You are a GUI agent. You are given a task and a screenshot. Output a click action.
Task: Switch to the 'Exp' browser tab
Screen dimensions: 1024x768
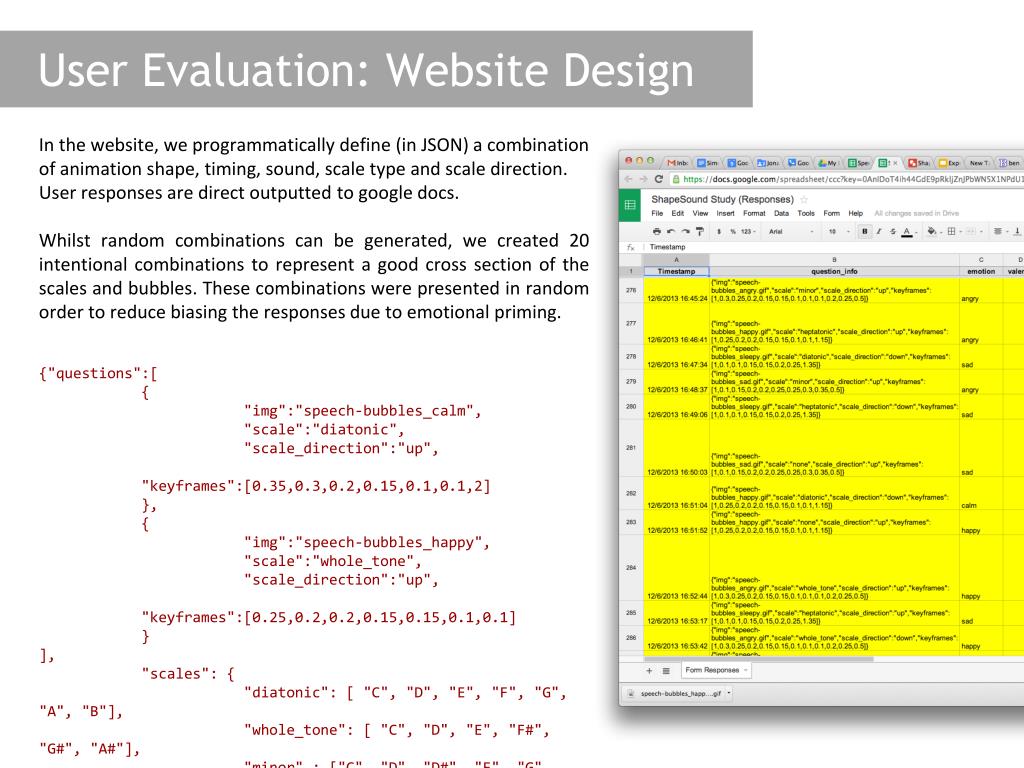[x=950, y=163]
